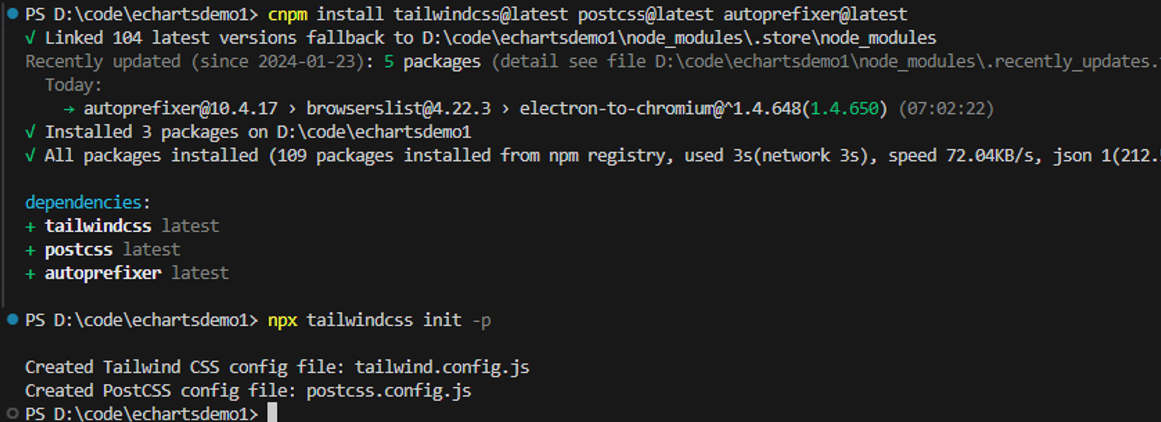Click the "dependencies:" heading text

(x=88, y=202)
